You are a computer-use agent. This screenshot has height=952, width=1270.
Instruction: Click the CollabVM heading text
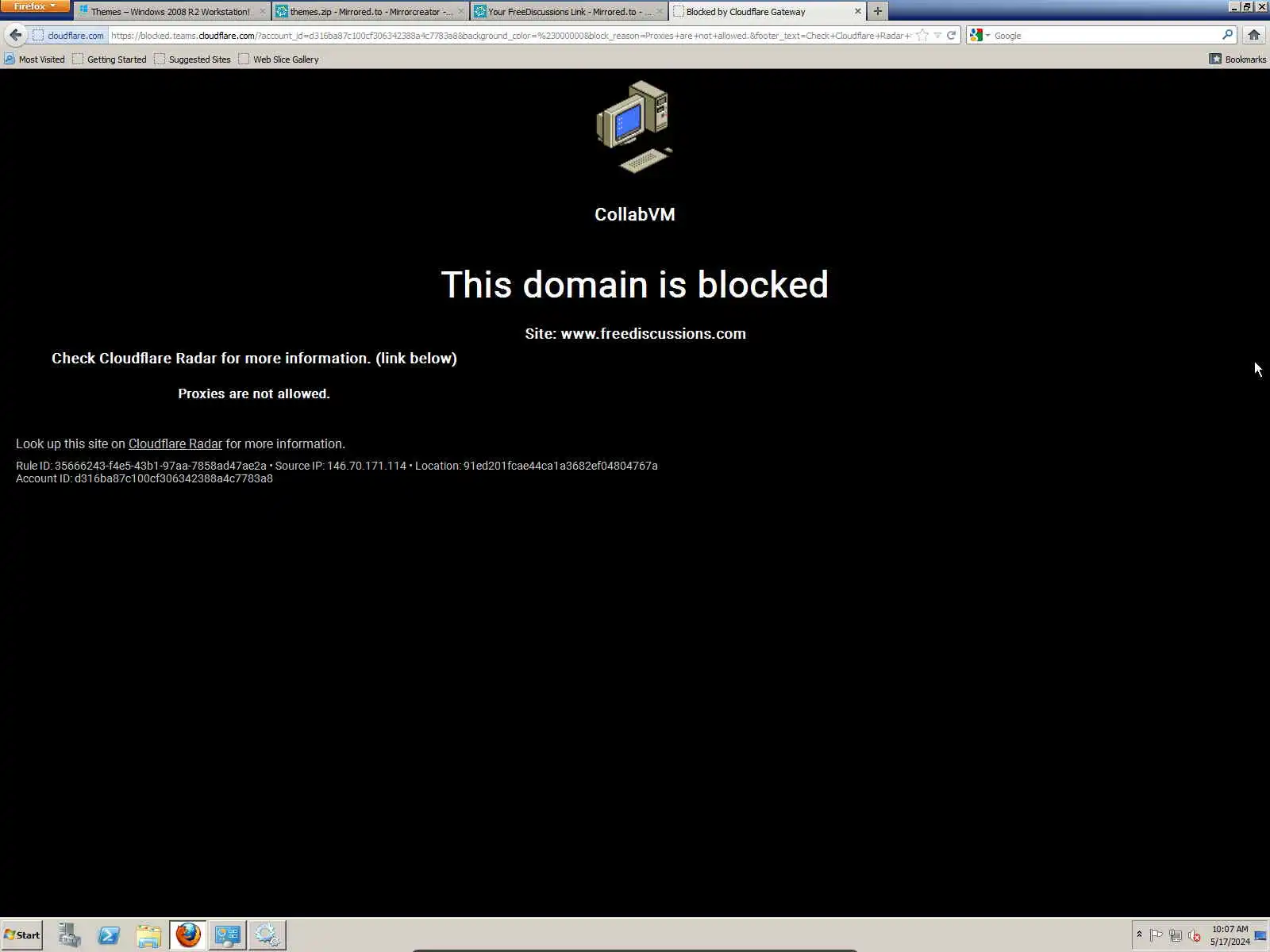635,214
